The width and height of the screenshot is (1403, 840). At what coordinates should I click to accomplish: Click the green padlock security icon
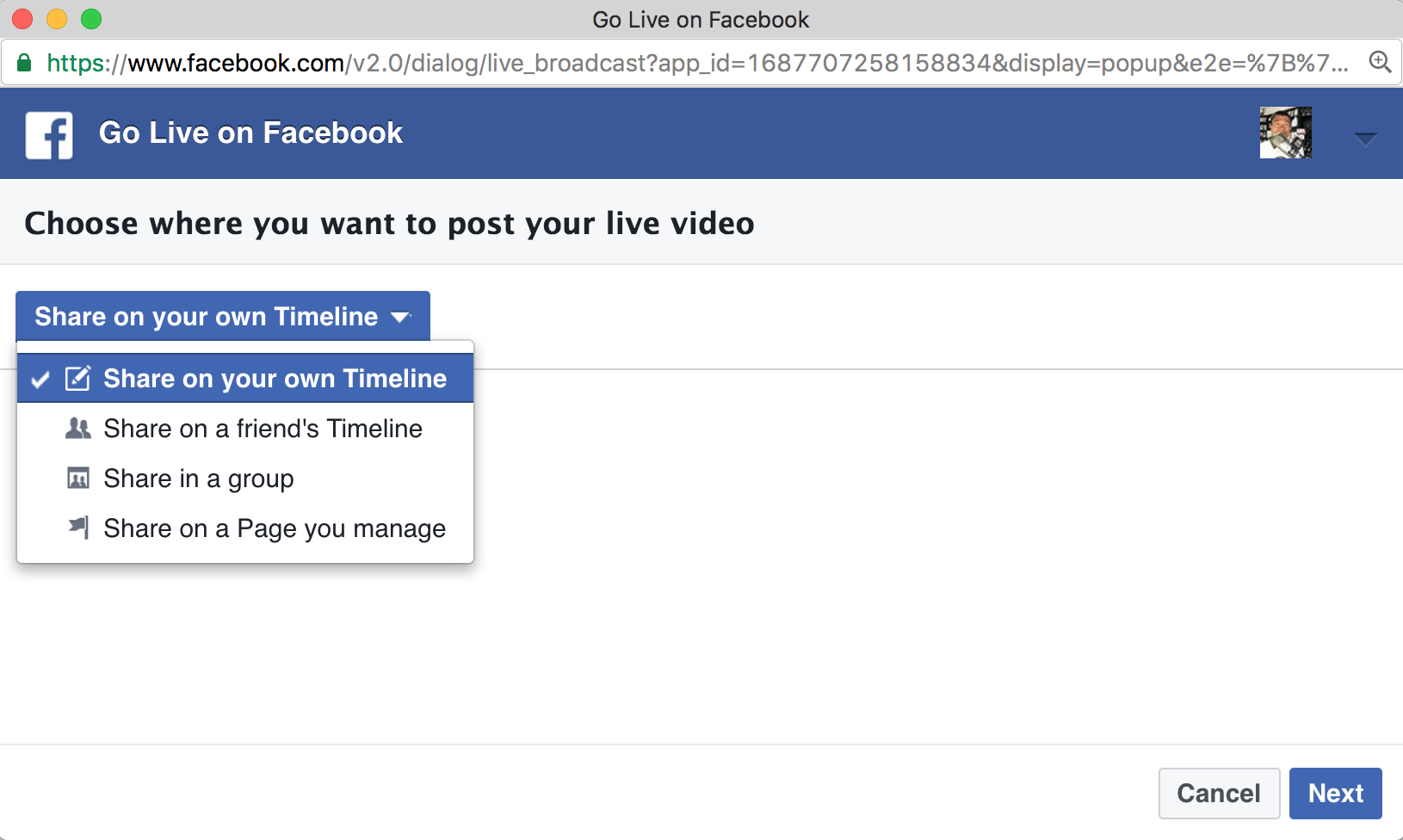click(x=24, y=63)
